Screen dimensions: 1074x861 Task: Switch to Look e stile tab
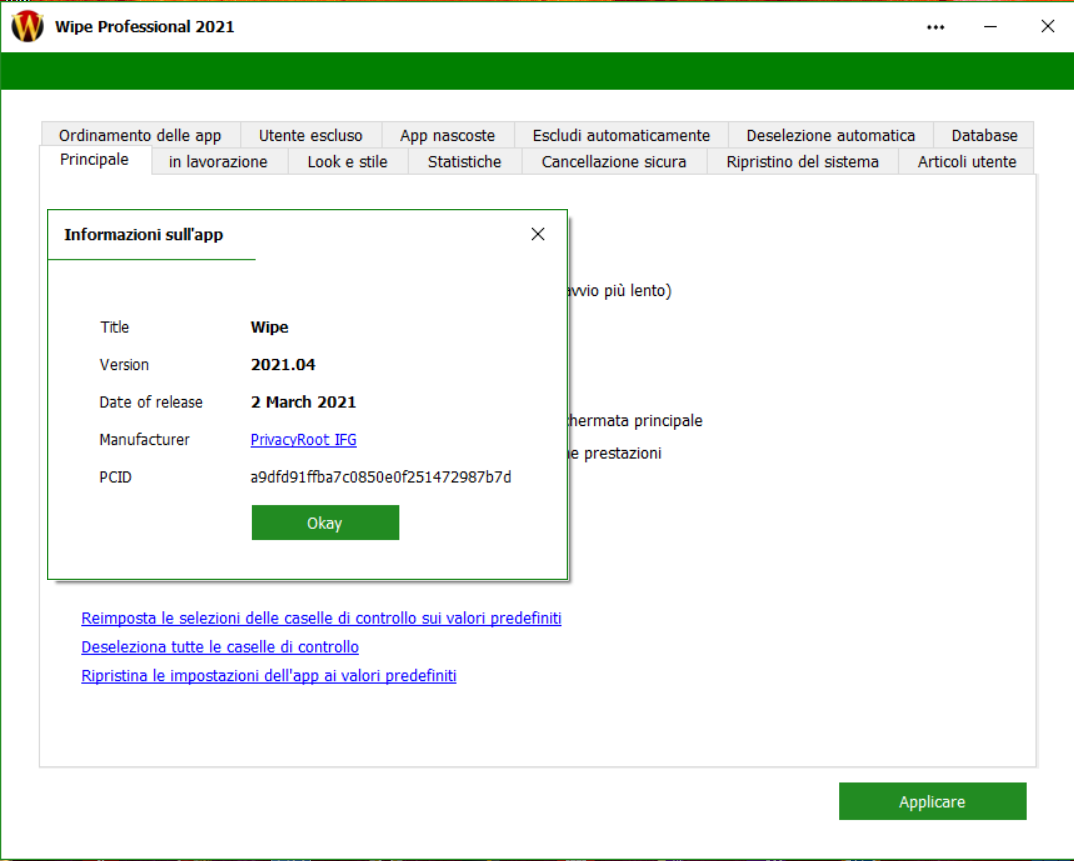(347, 162)
